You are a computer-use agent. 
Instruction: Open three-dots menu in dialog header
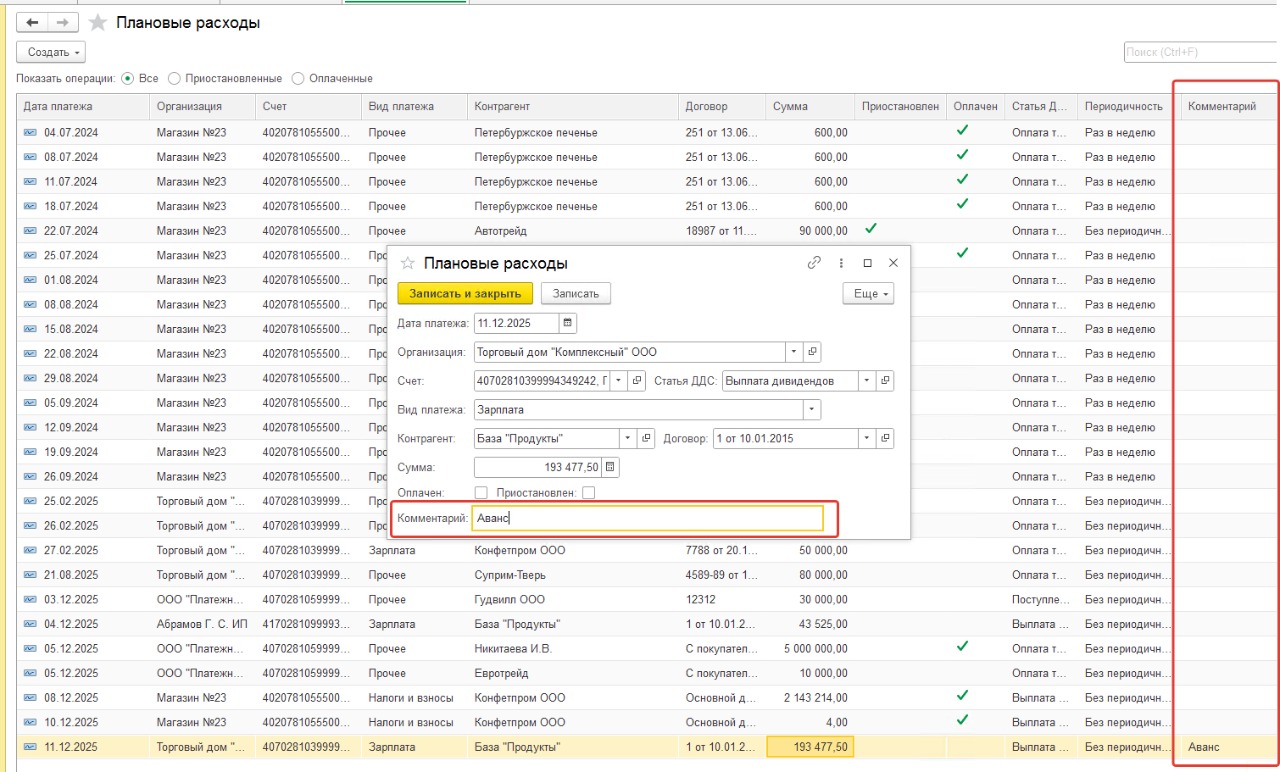pyautogui.click(x=841, y=263)
